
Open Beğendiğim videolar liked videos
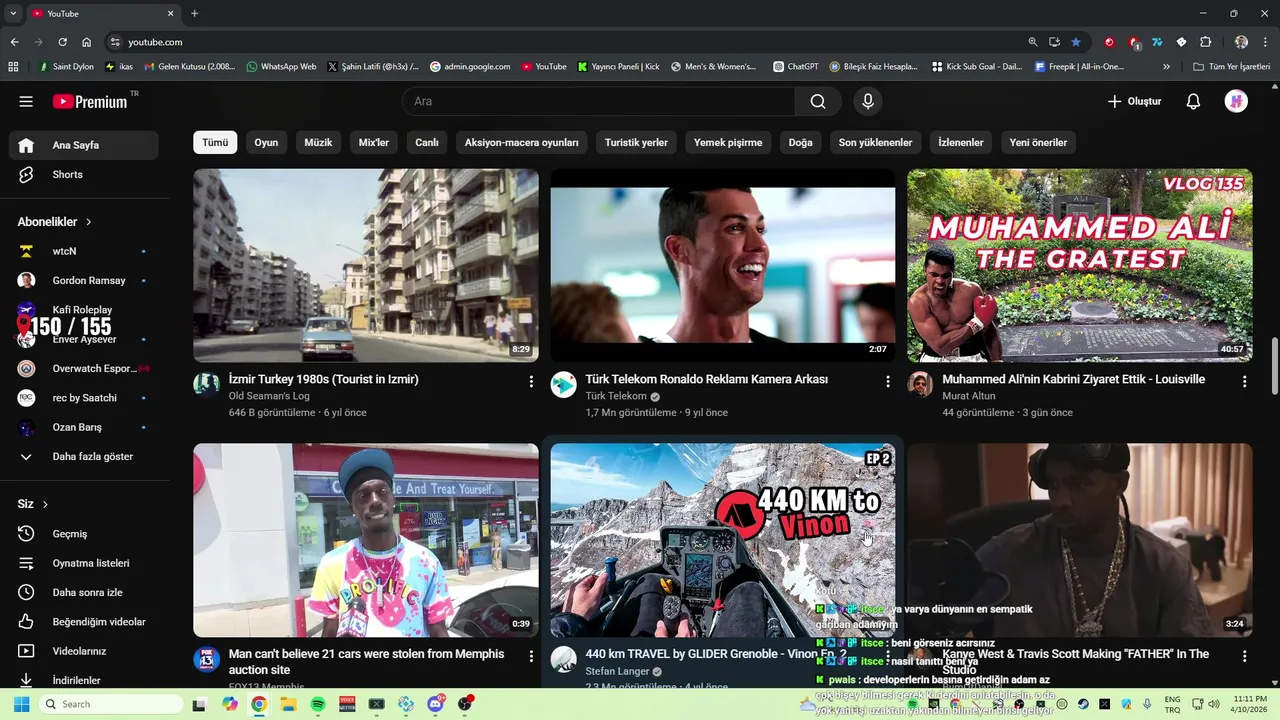coord(85,622)
